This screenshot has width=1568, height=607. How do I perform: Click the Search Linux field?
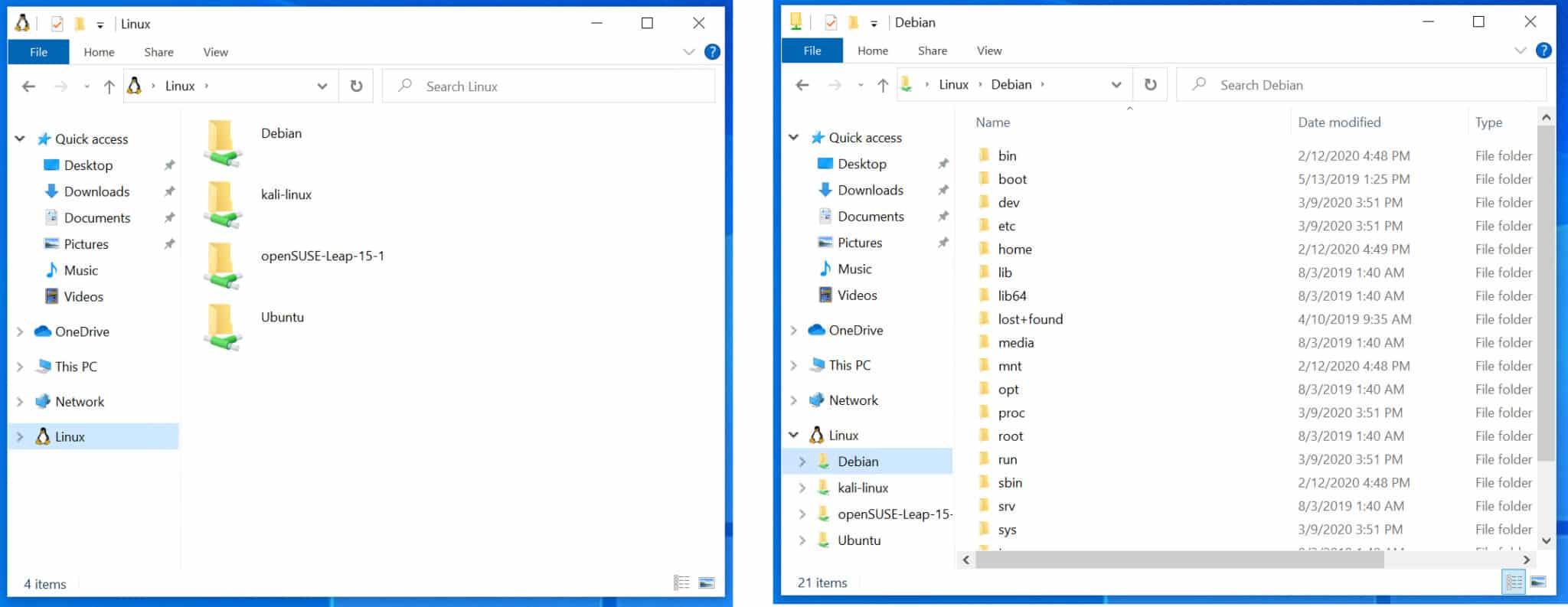549,86
